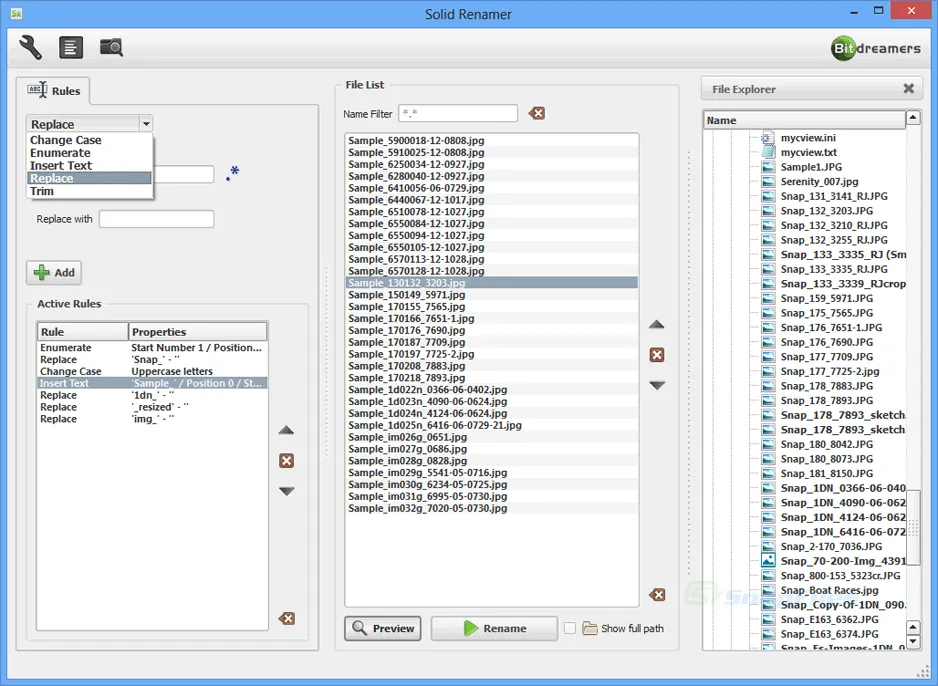Select the Replace '_resized' rule row
Image resolution: width=938 pixels, height=686 pixels.
point(152,407)
